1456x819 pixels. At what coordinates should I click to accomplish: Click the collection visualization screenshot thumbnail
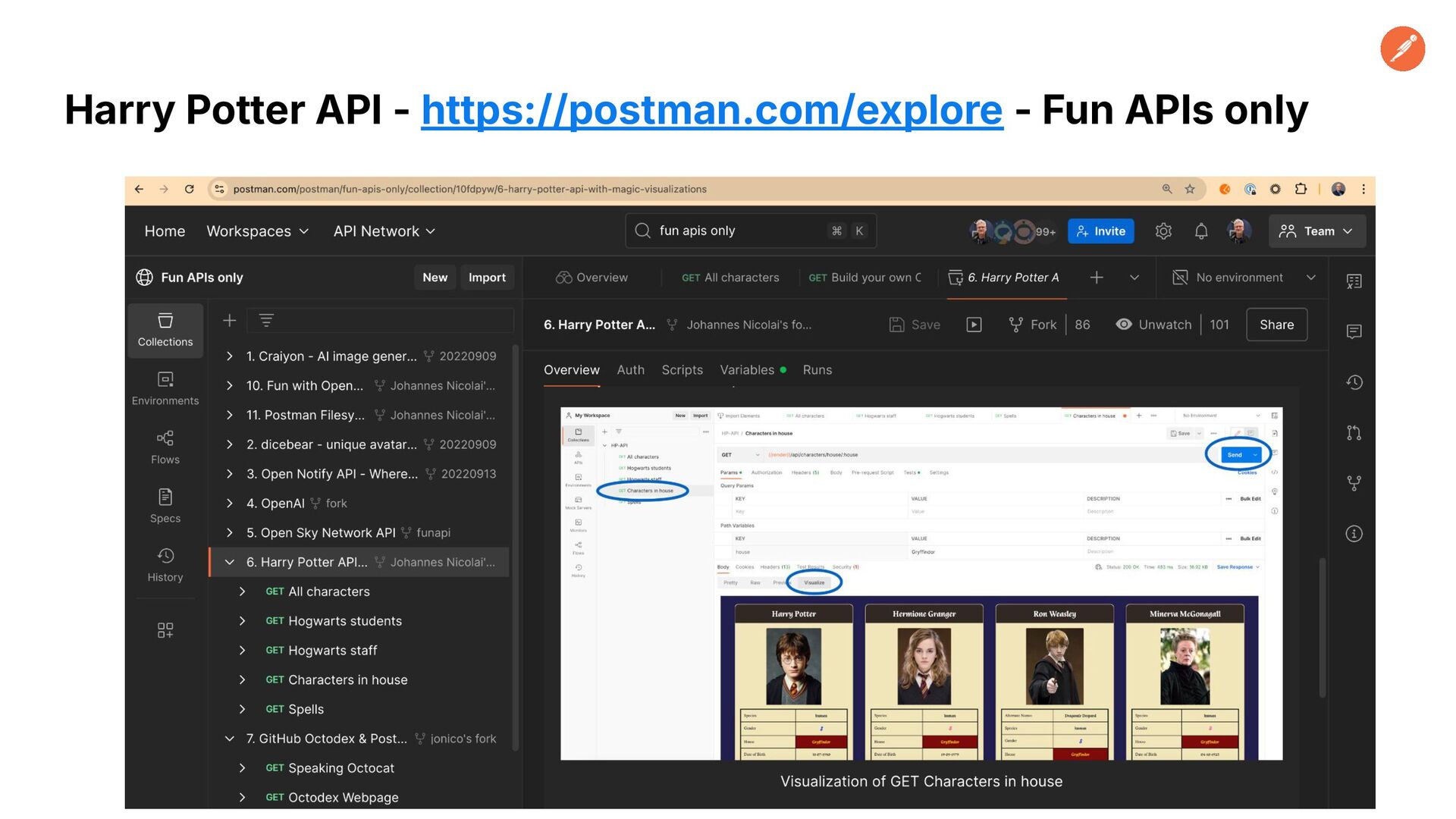(921, 584)
